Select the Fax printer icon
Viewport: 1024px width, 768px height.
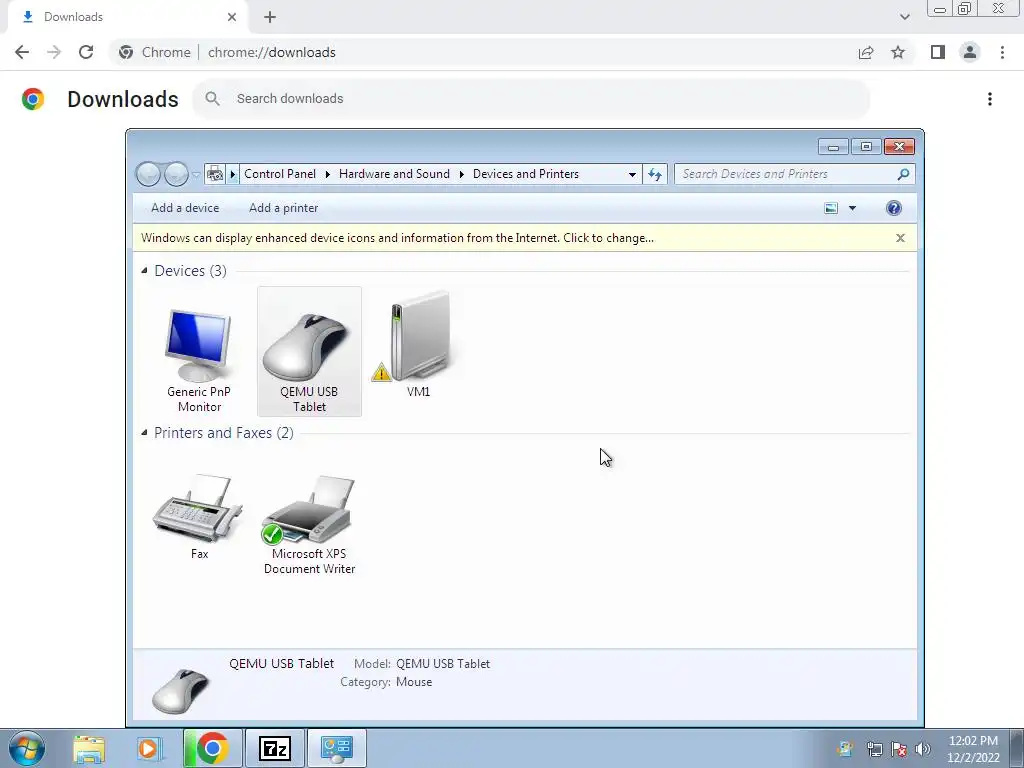(199, 516)
